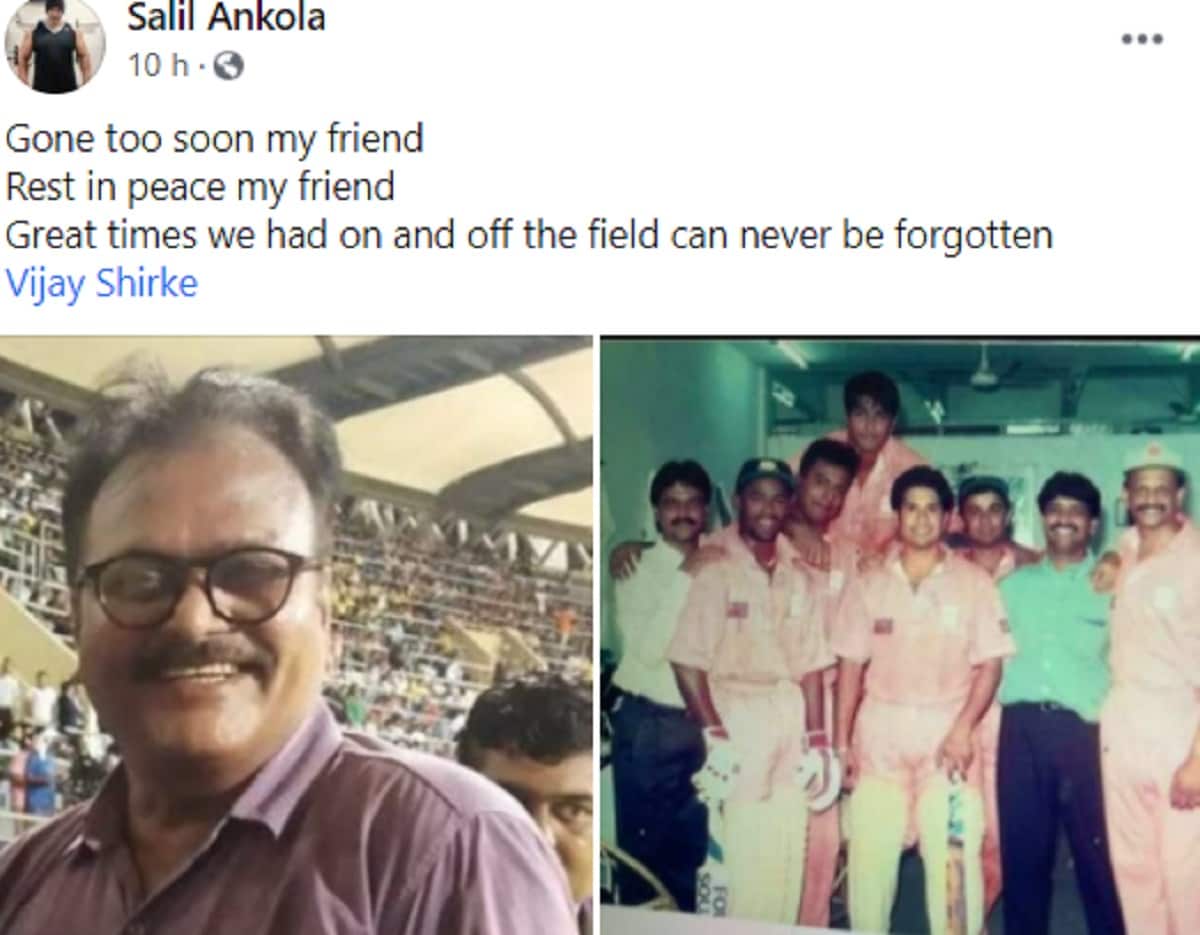Visit the Salil Ankola profile name link
The width and height of the screenshot is (1200, 935).
pyautogui.click(x=226, y=17)
